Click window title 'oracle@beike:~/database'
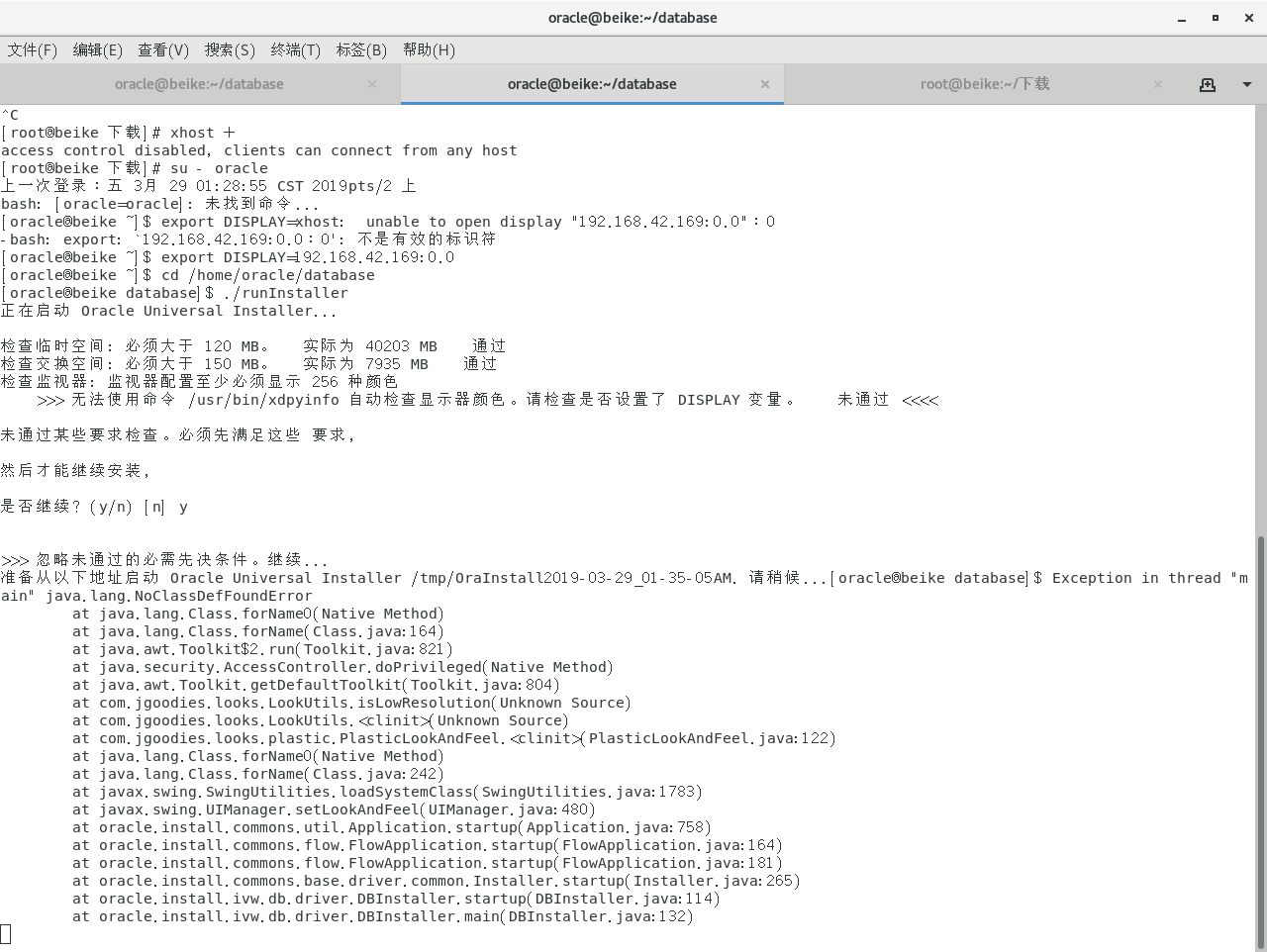Image resolution: width=1267 pixels, height=952 pixels. click(633, 18)
